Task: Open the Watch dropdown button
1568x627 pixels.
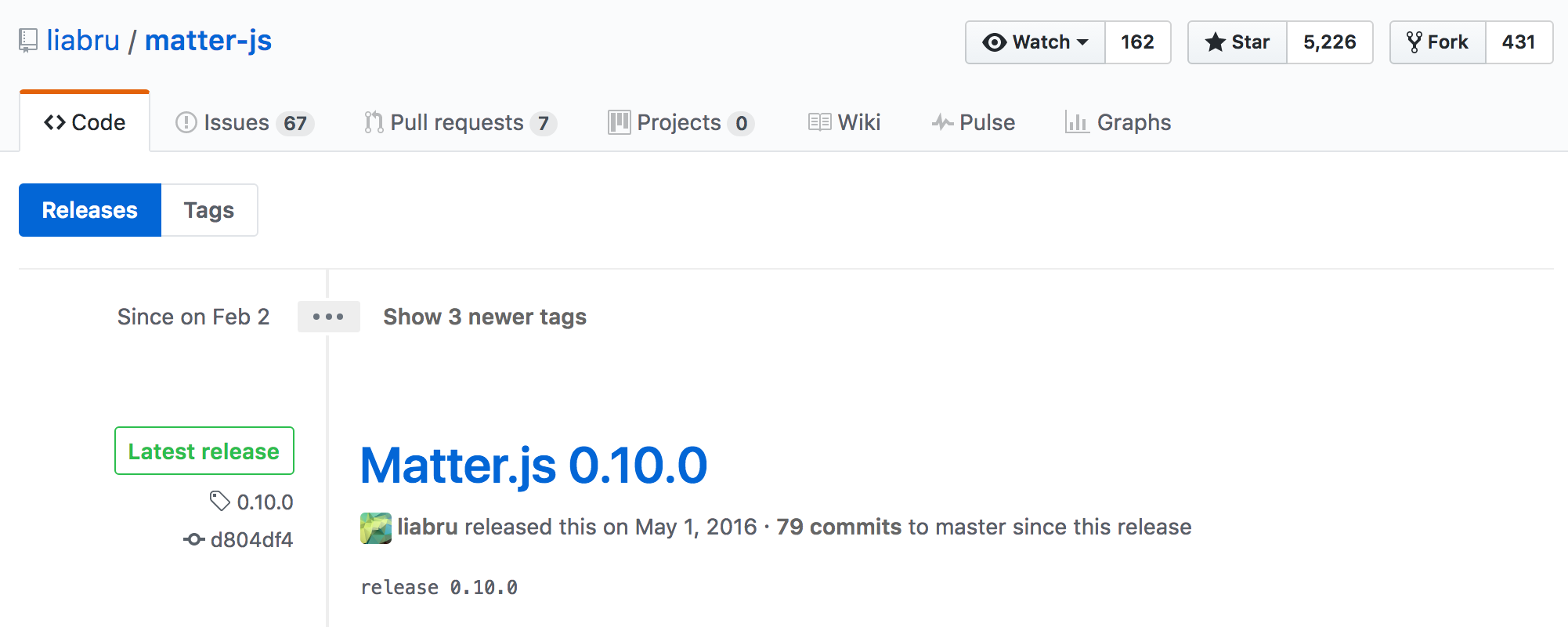Action: pos(1035,42)
